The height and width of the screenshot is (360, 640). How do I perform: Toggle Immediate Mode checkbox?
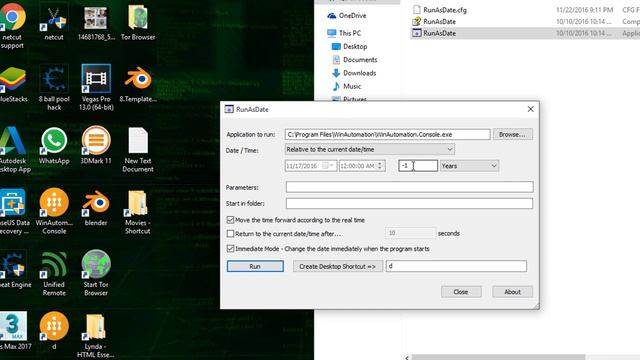[x=230, y=249]
